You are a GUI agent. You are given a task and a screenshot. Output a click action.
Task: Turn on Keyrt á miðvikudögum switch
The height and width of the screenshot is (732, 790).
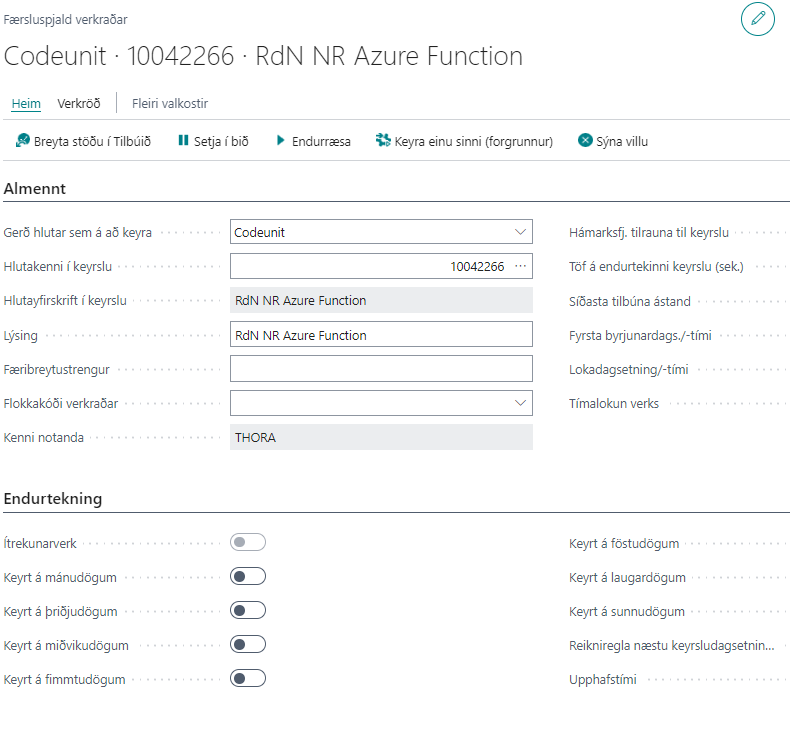(247, 644)
